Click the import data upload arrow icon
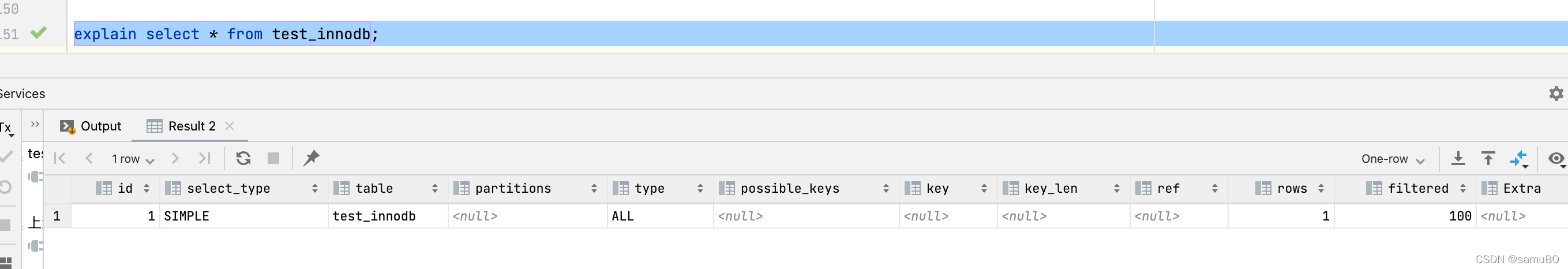The height and width of the screenshot is (269, 1568). point(1488,159)
